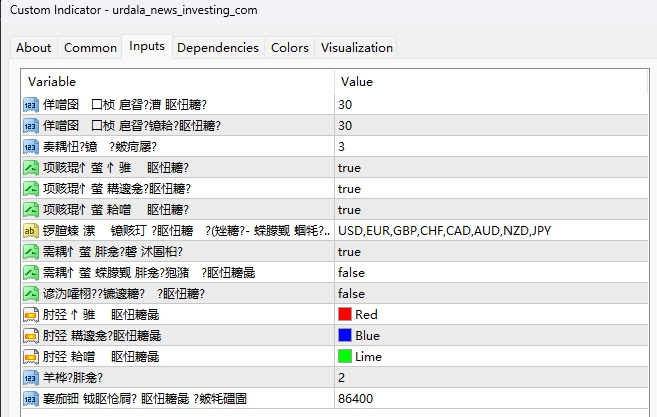
Task: Click the color icon of the Red row
Action: point(31,314)
